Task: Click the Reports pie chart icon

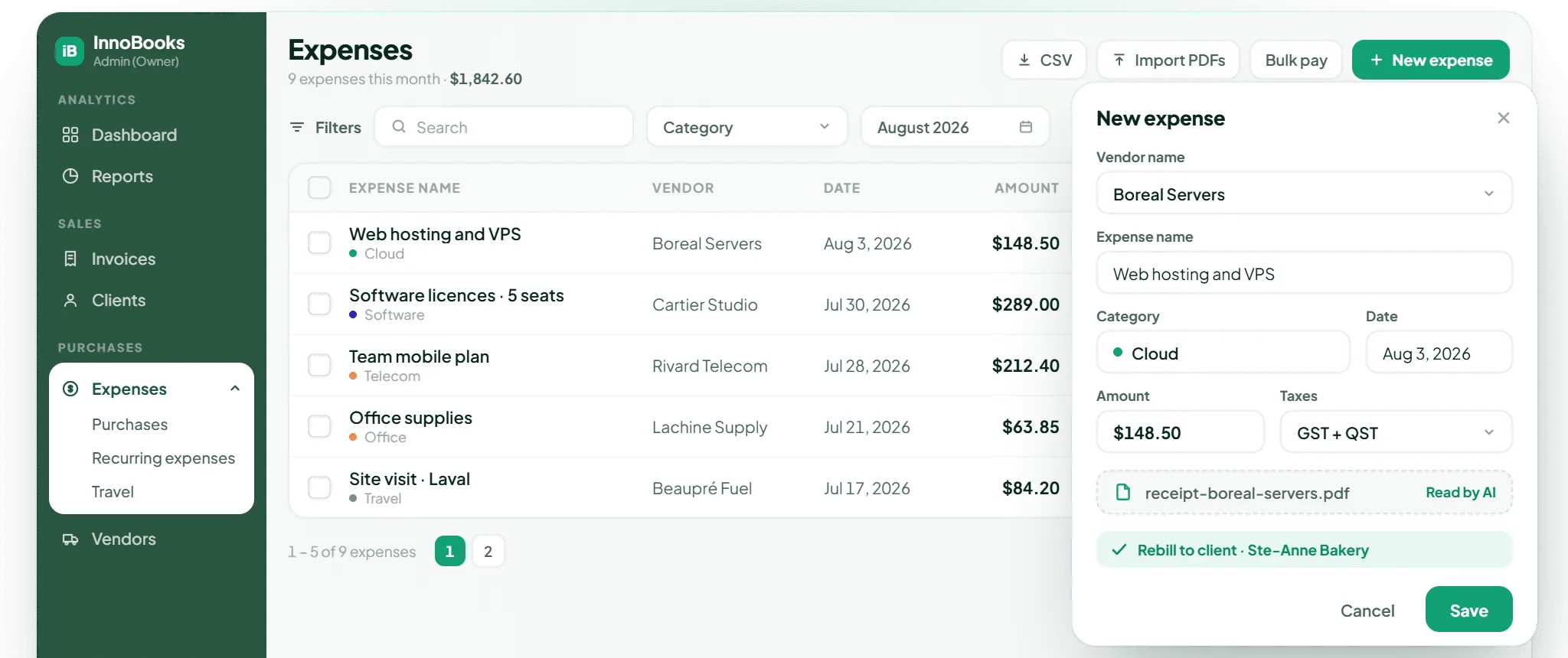Action: coord(70,176)
